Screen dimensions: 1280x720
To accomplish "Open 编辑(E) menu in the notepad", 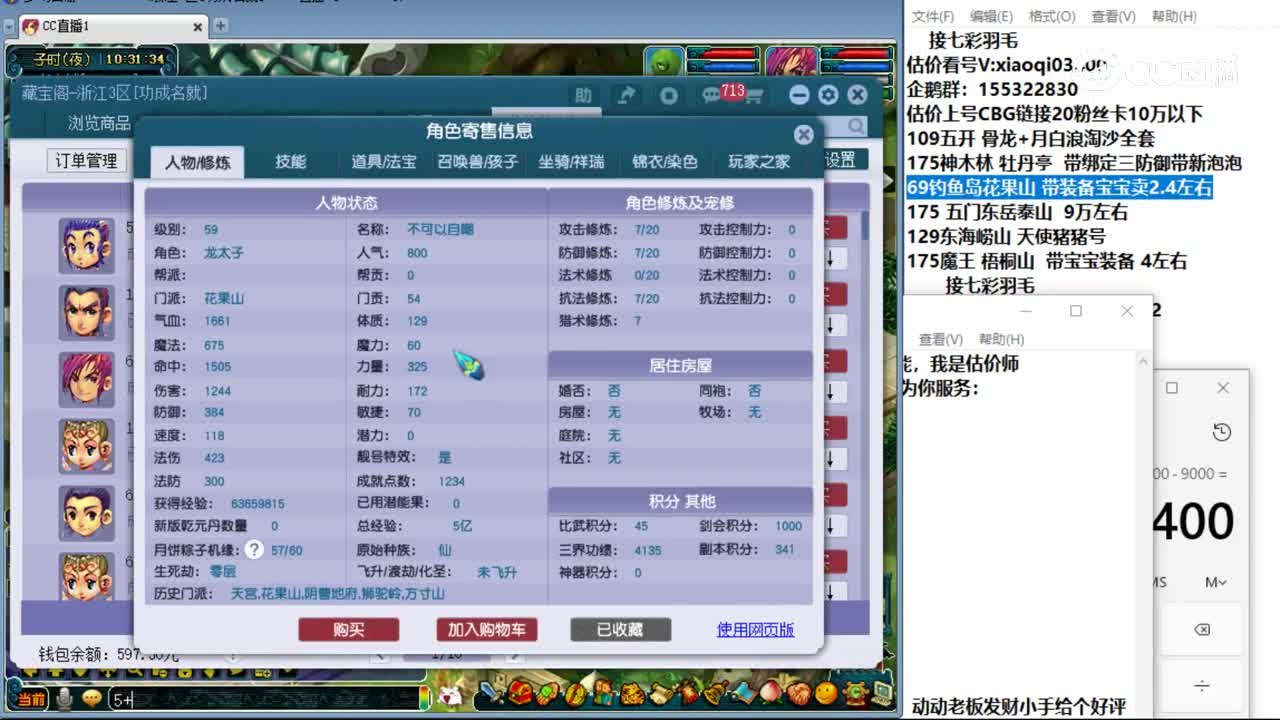I will click(991, 16).
